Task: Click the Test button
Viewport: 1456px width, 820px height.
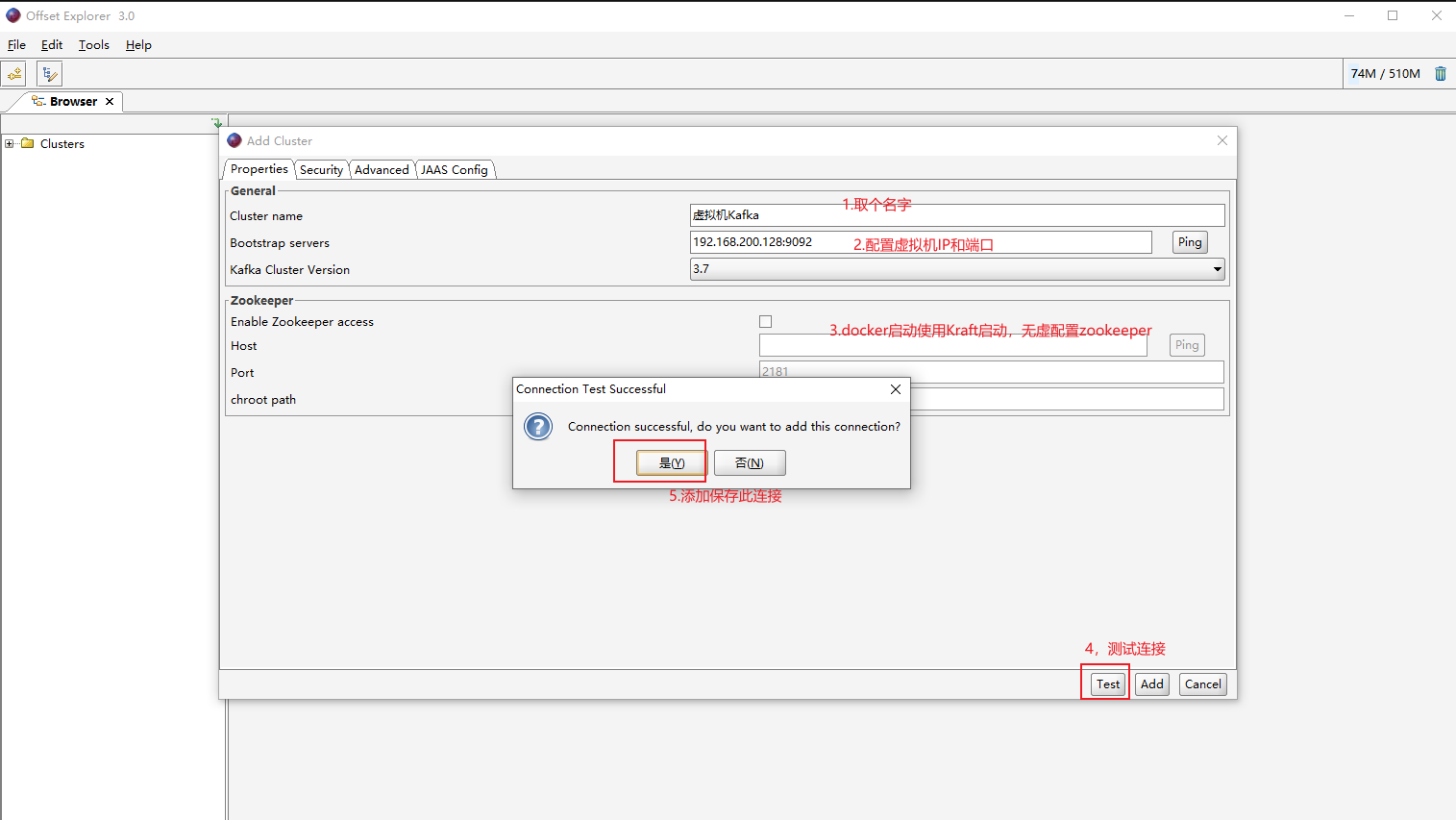Action: tap(1108, 684)
